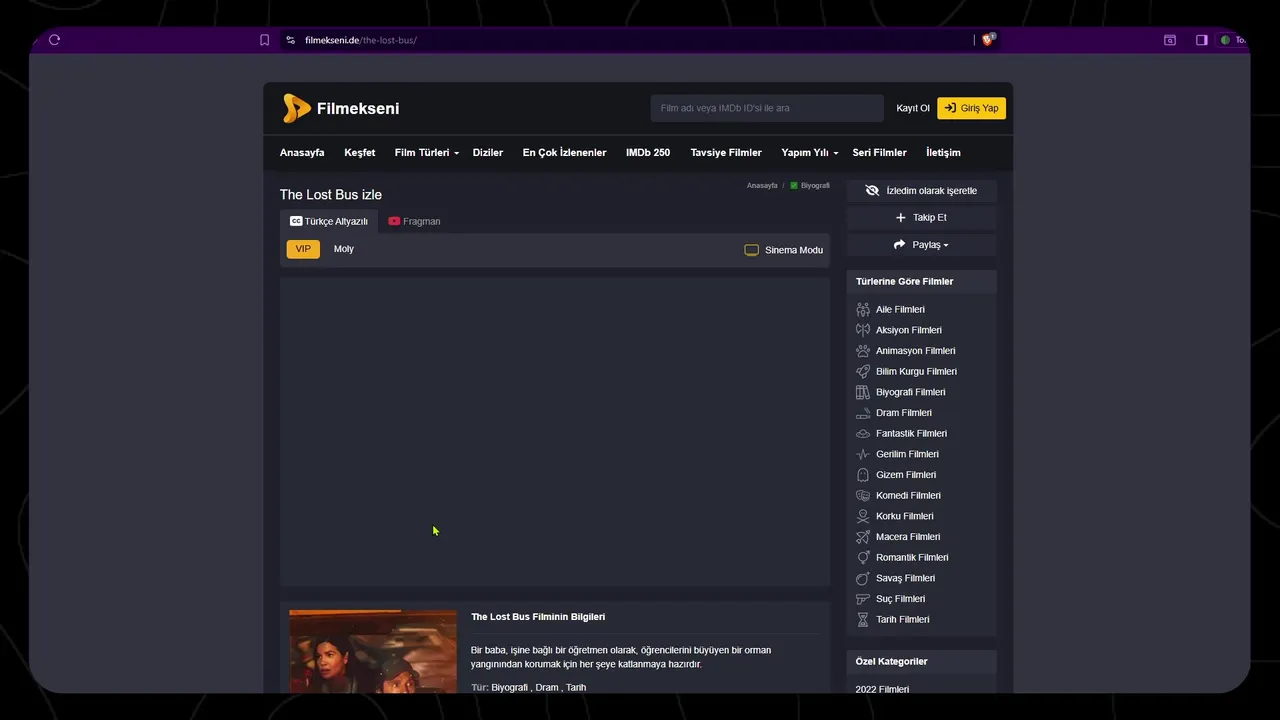Click the Dram genre link under Tür
The image size is (1280, 720).
tap(547, 688)
